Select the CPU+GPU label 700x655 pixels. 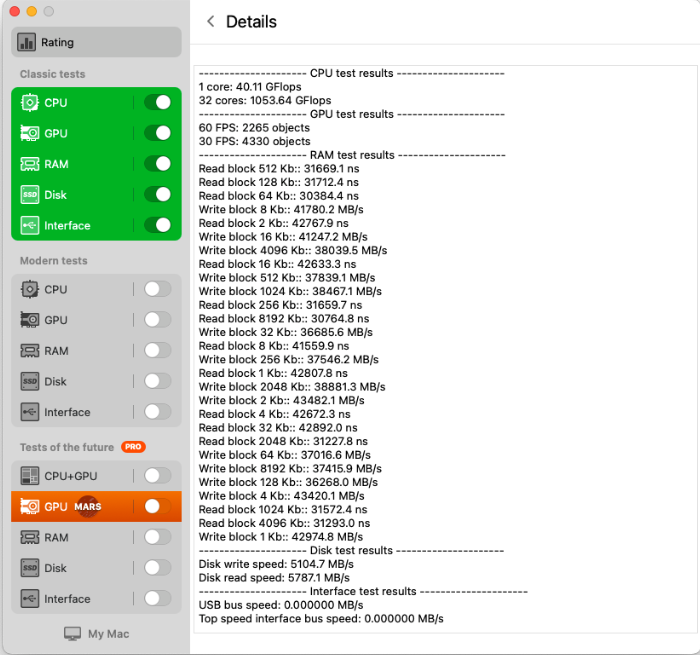click(71, 476)
